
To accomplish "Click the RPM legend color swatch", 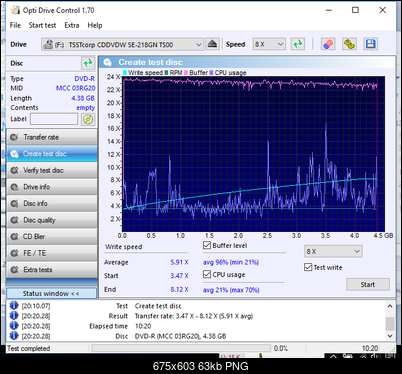I will tap(166, 72).
